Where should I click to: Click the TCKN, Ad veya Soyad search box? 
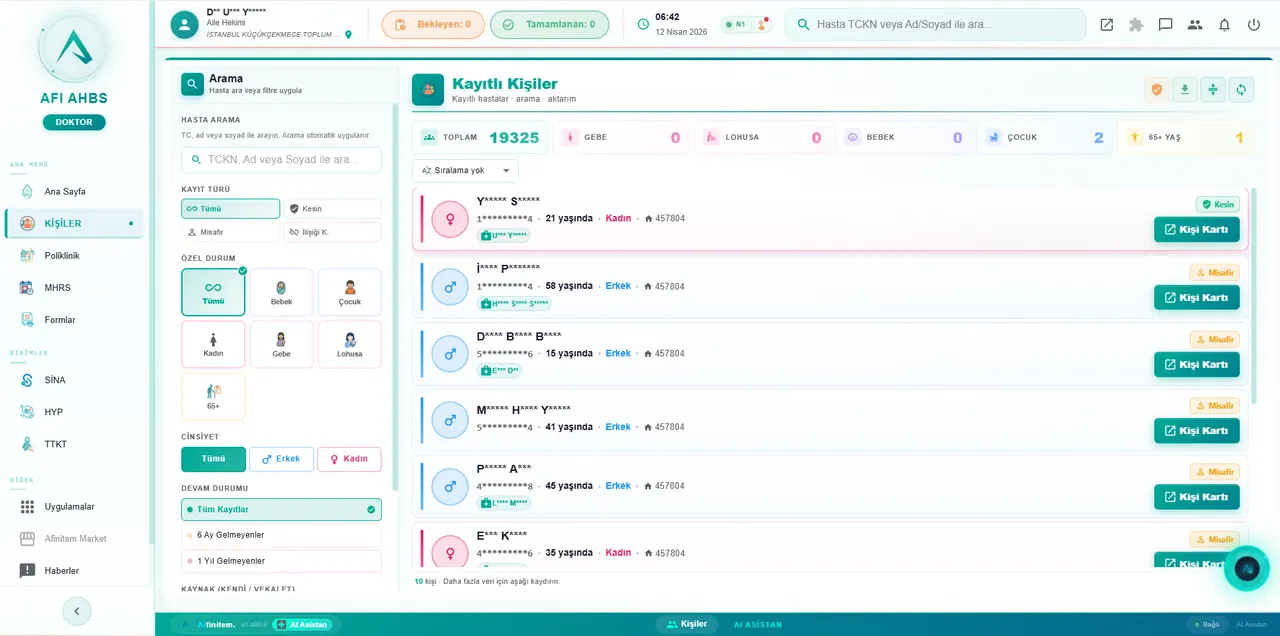[281, 160]
